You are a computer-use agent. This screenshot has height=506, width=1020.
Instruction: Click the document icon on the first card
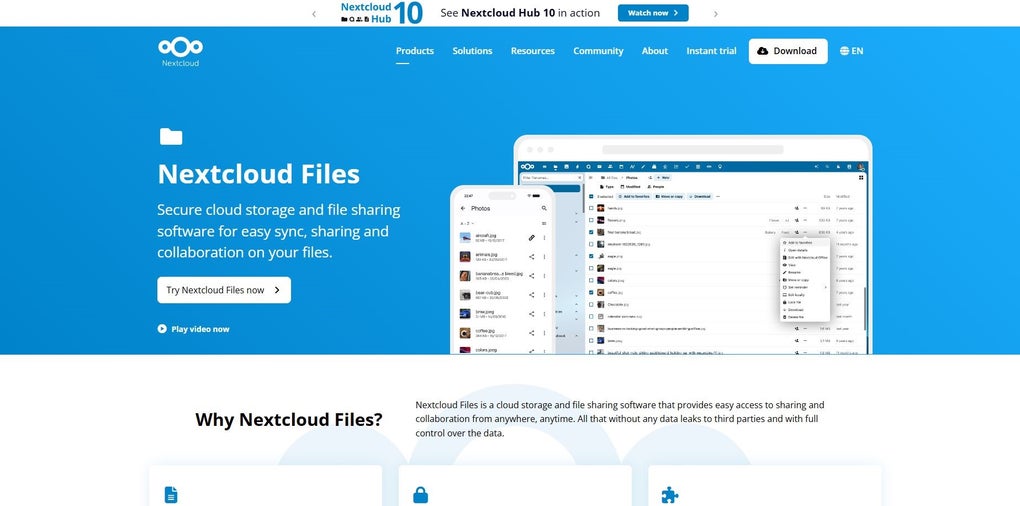point(170,494)
